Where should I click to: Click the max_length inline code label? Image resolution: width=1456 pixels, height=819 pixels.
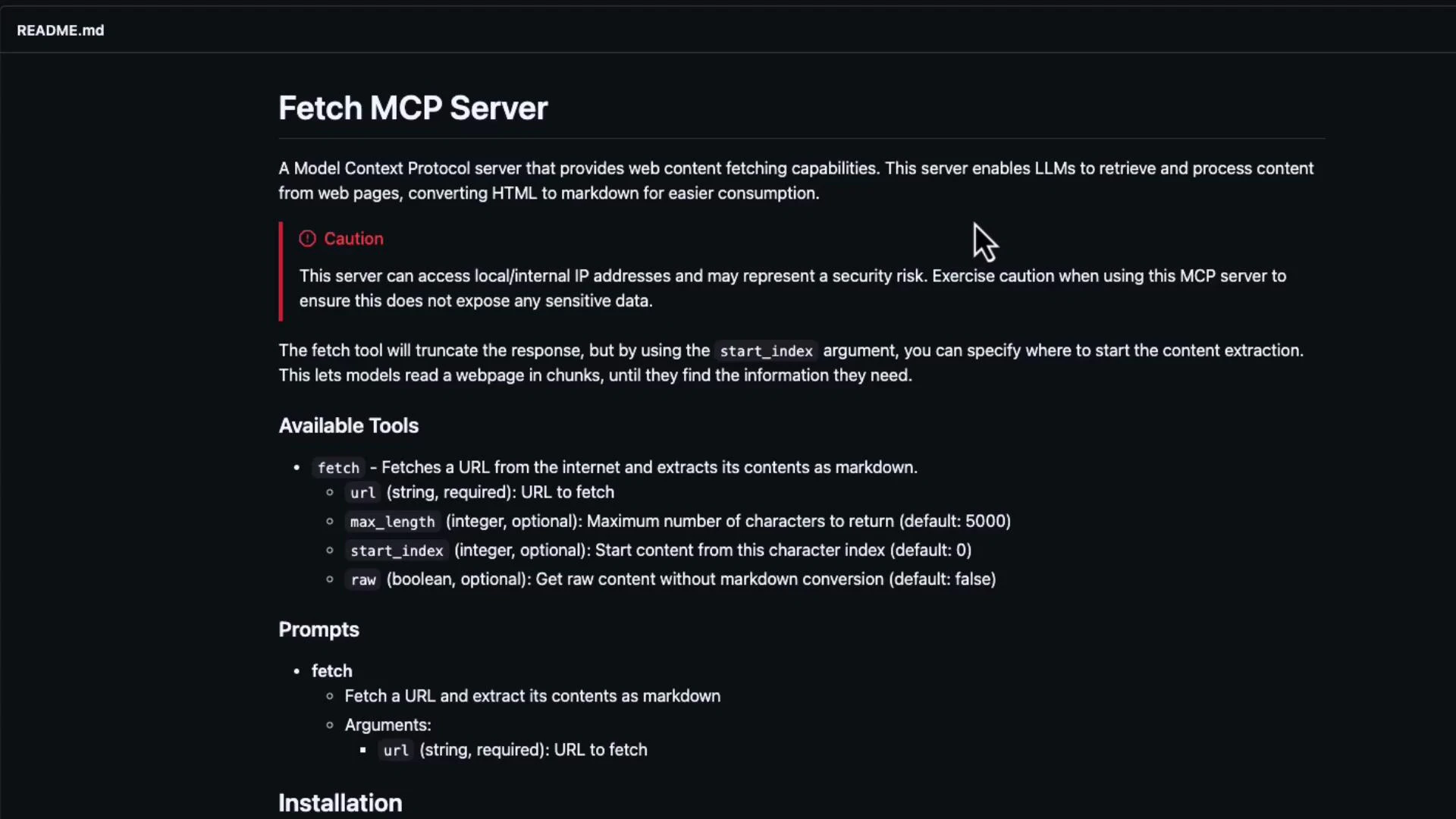coord(391,522)
